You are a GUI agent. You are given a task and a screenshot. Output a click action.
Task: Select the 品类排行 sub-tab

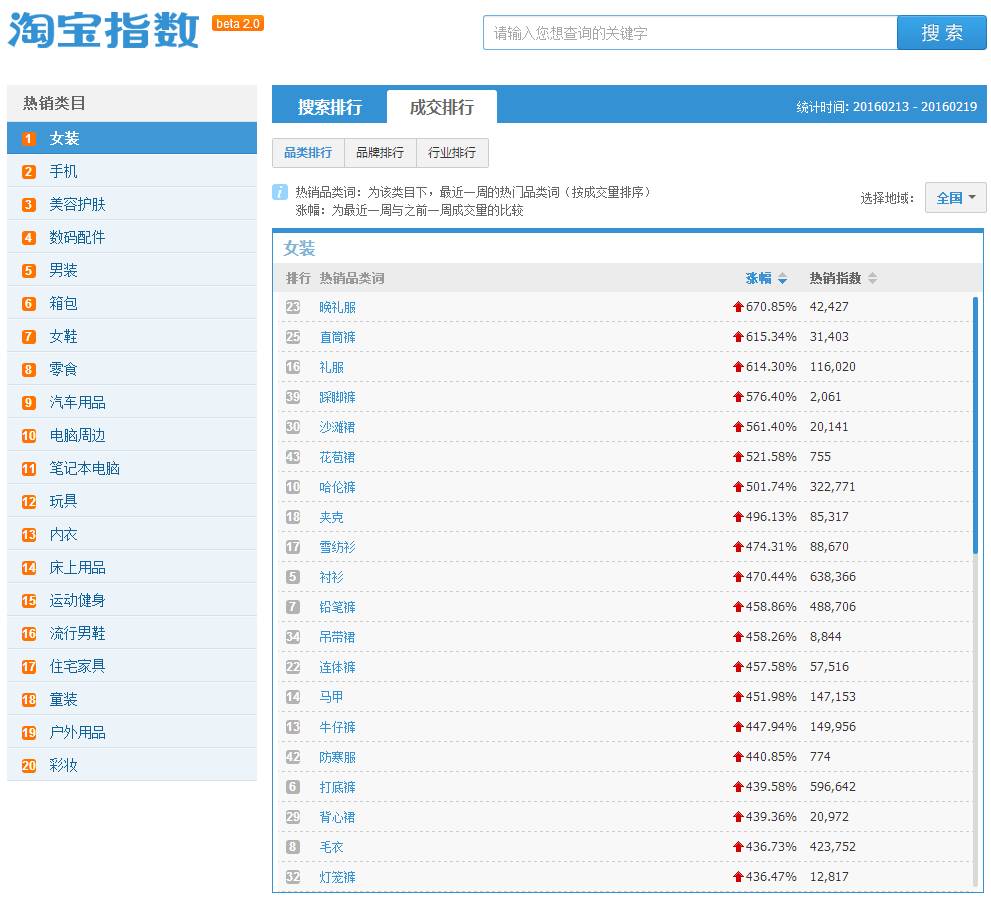click(308, 152)
